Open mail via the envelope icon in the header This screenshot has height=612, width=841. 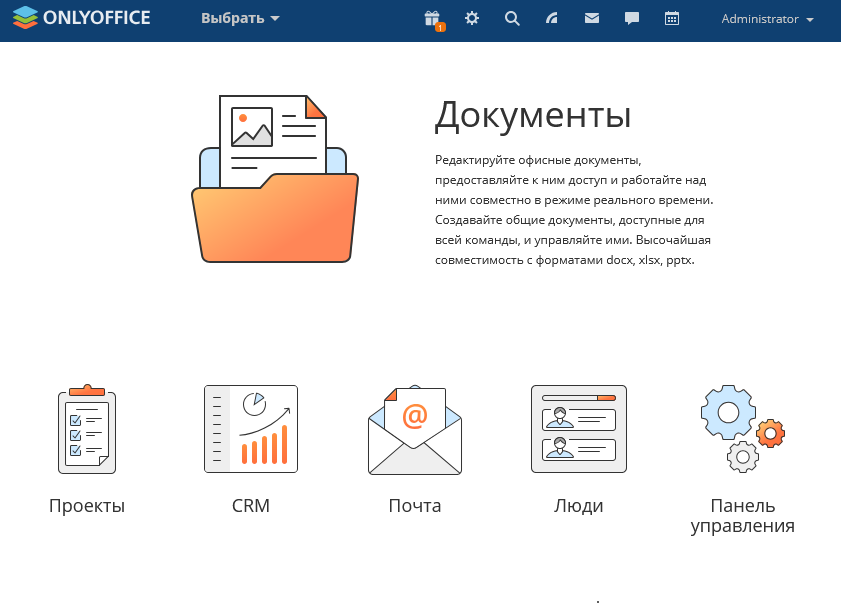pyautogui.click(x=592, y=19)
